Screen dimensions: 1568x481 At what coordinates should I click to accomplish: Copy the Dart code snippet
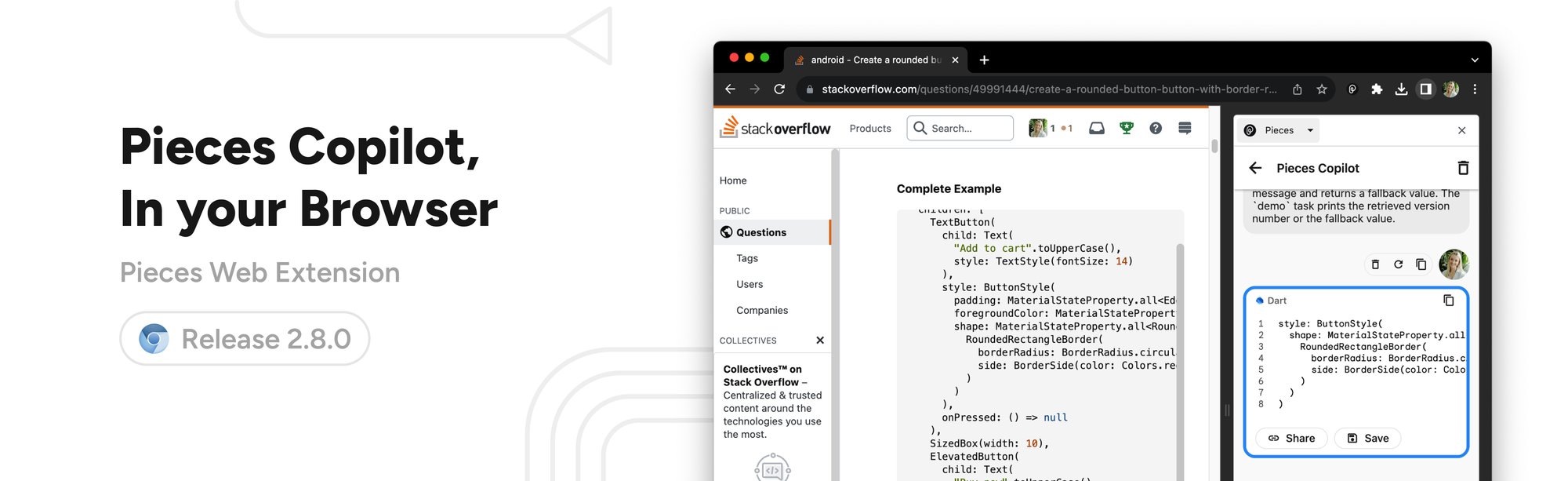1448,301
